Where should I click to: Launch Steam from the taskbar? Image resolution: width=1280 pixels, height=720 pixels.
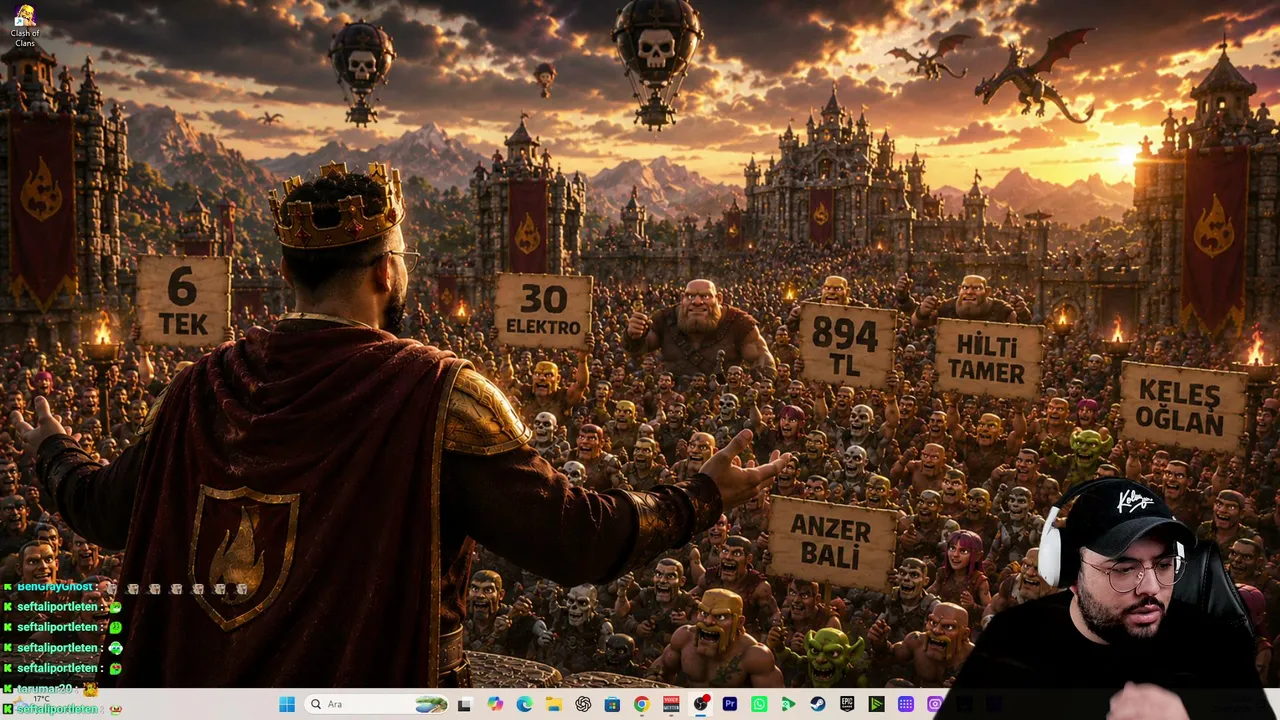coord(818,704)
